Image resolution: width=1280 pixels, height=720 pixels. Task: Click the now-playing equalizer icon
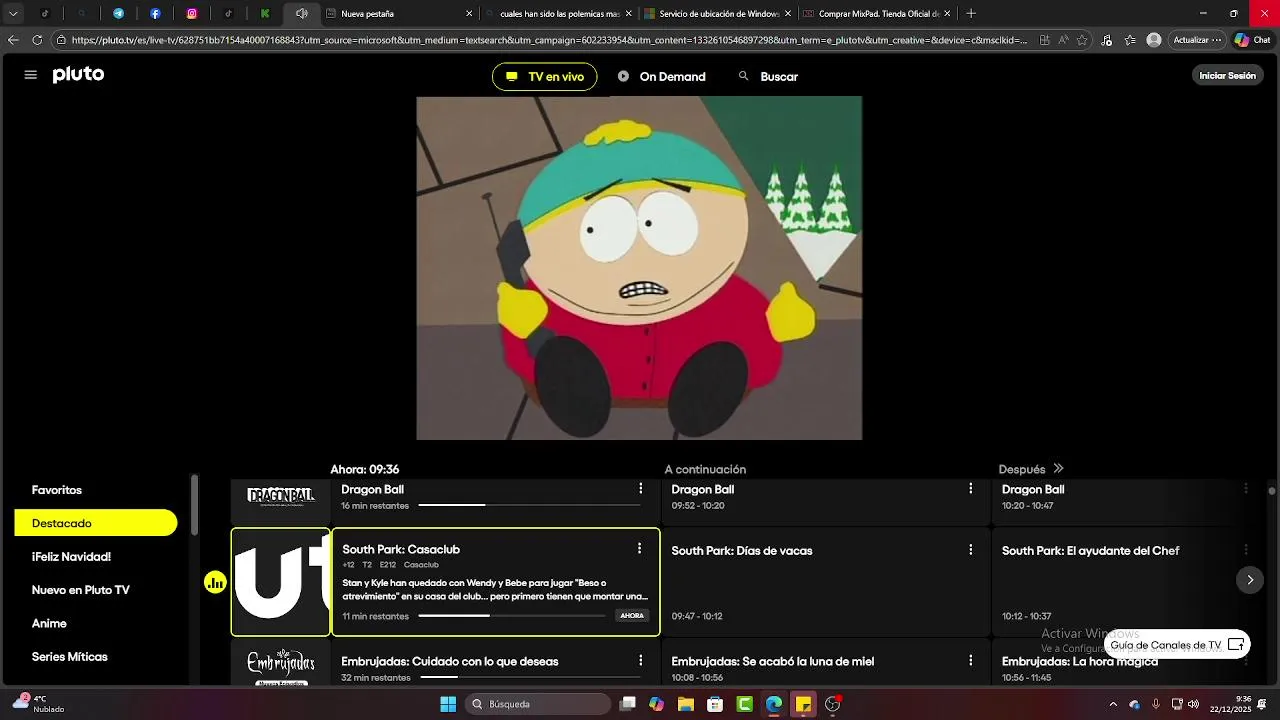[216, 582]
